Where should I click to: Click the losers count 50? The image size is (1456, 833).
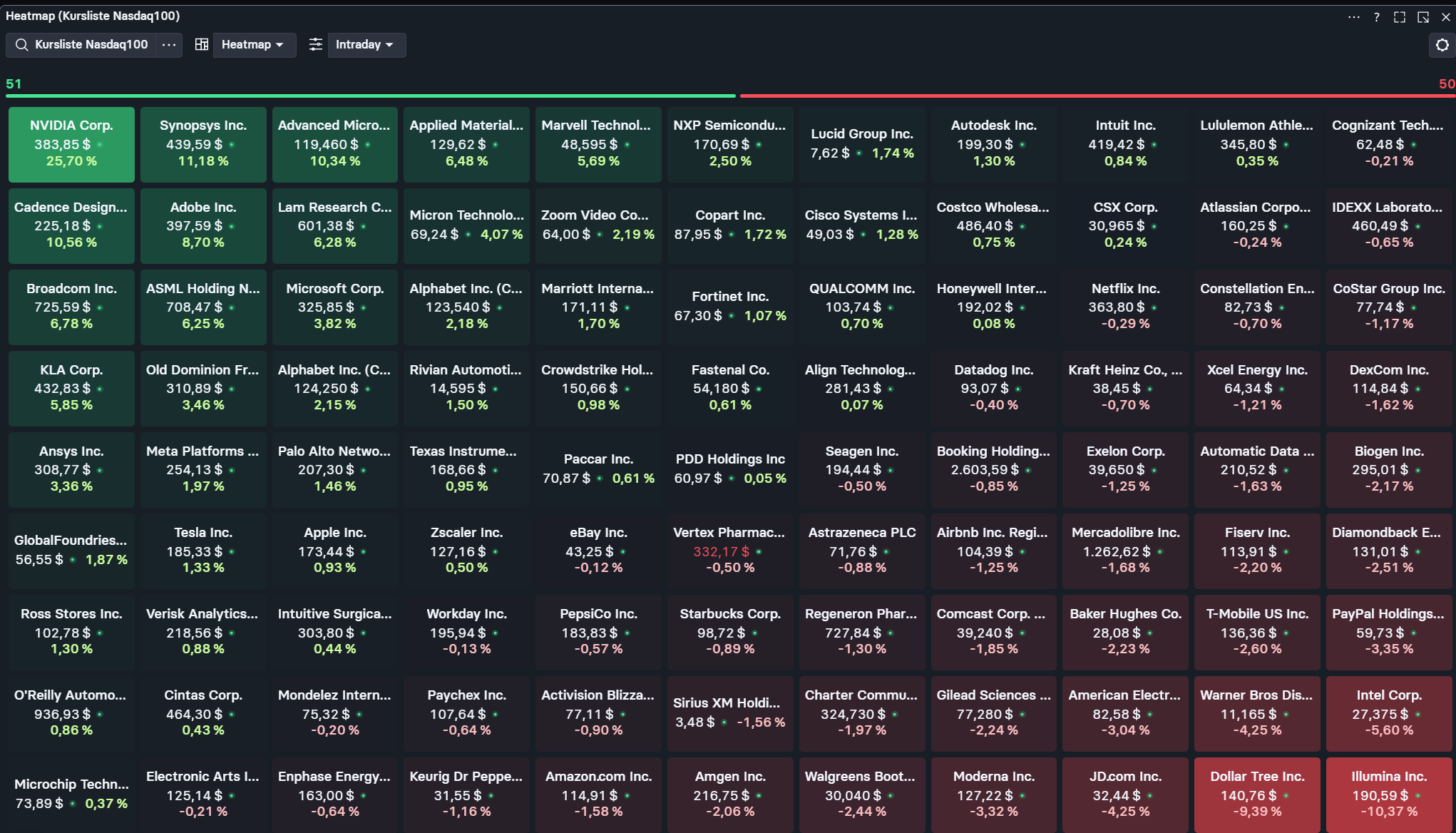click(x=1446, y=83)
